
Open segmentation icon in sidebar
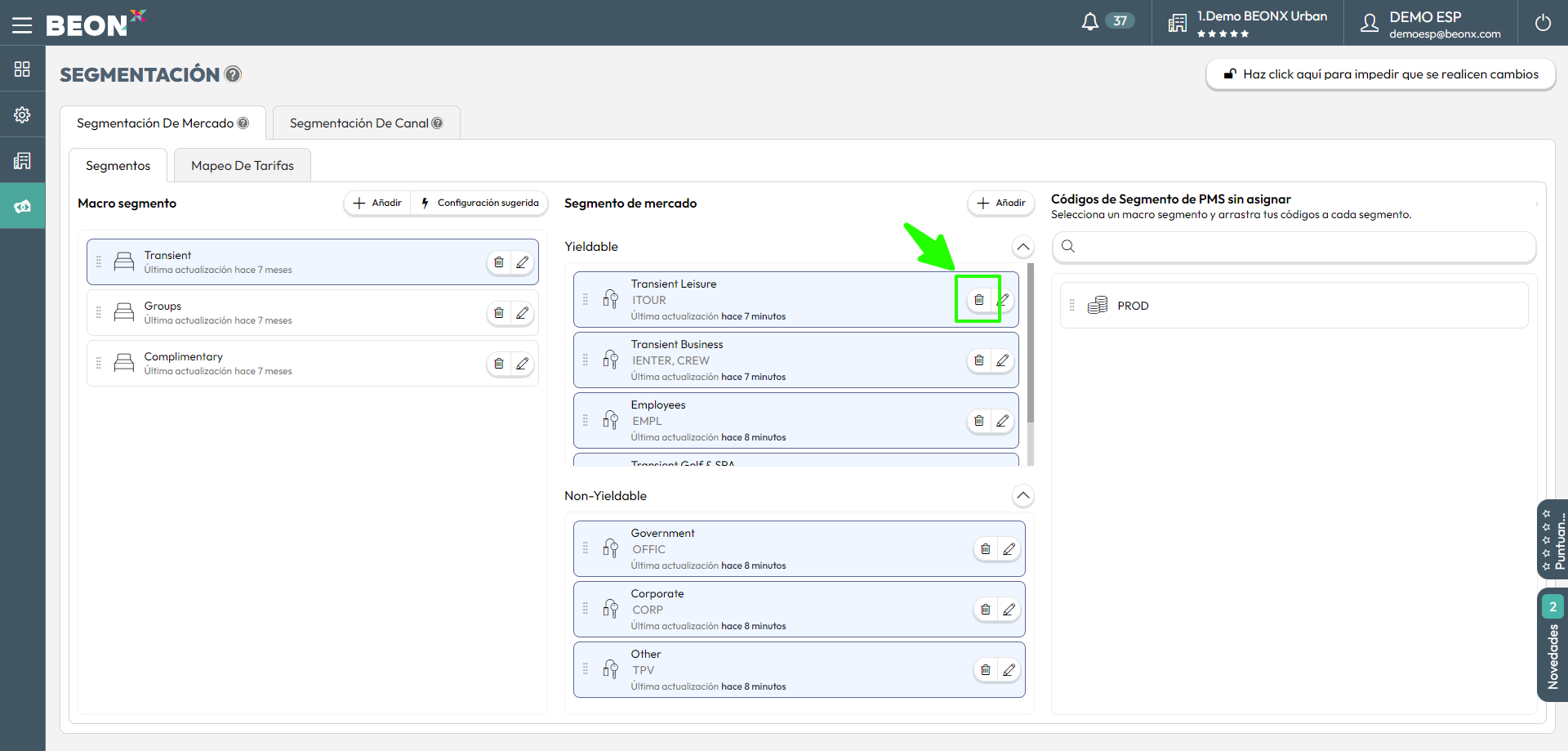click(22, 206)
